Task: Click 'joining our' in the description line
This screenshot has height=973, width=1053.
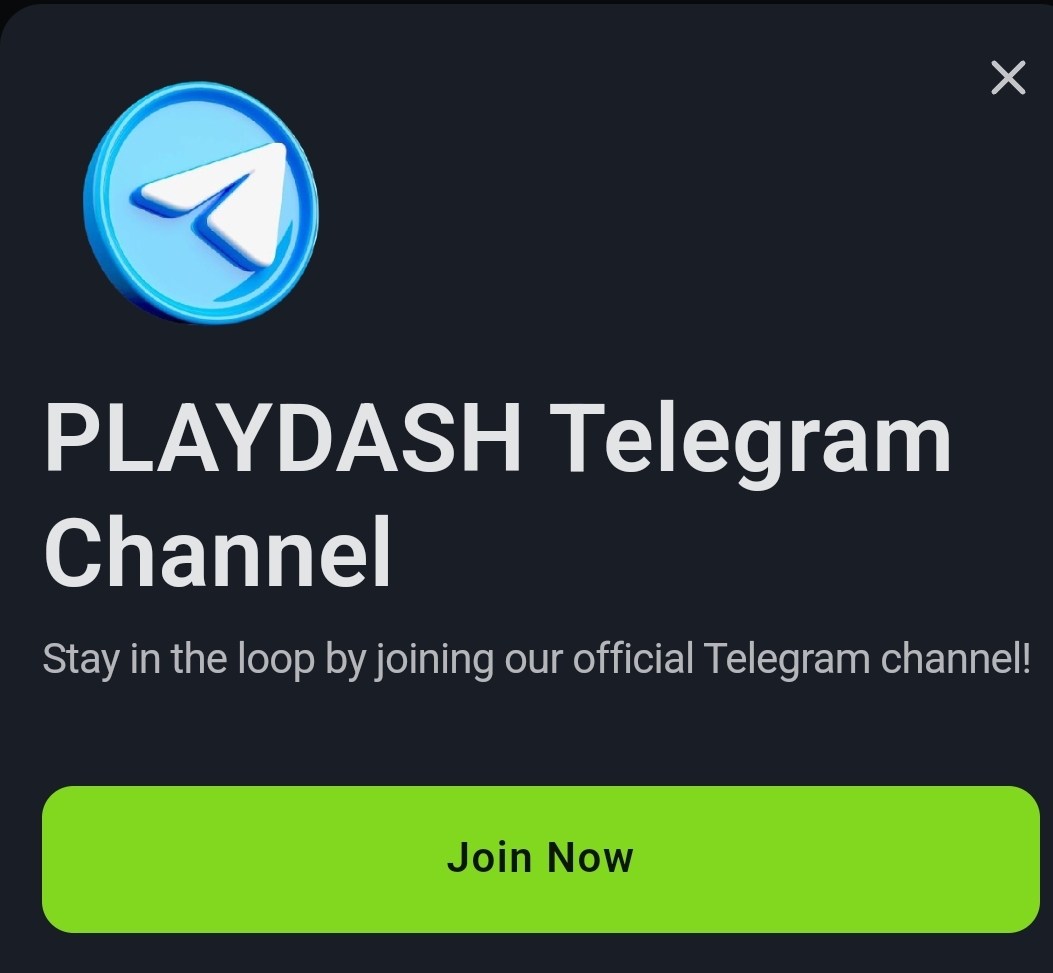Action: click(x=468, y=659)
